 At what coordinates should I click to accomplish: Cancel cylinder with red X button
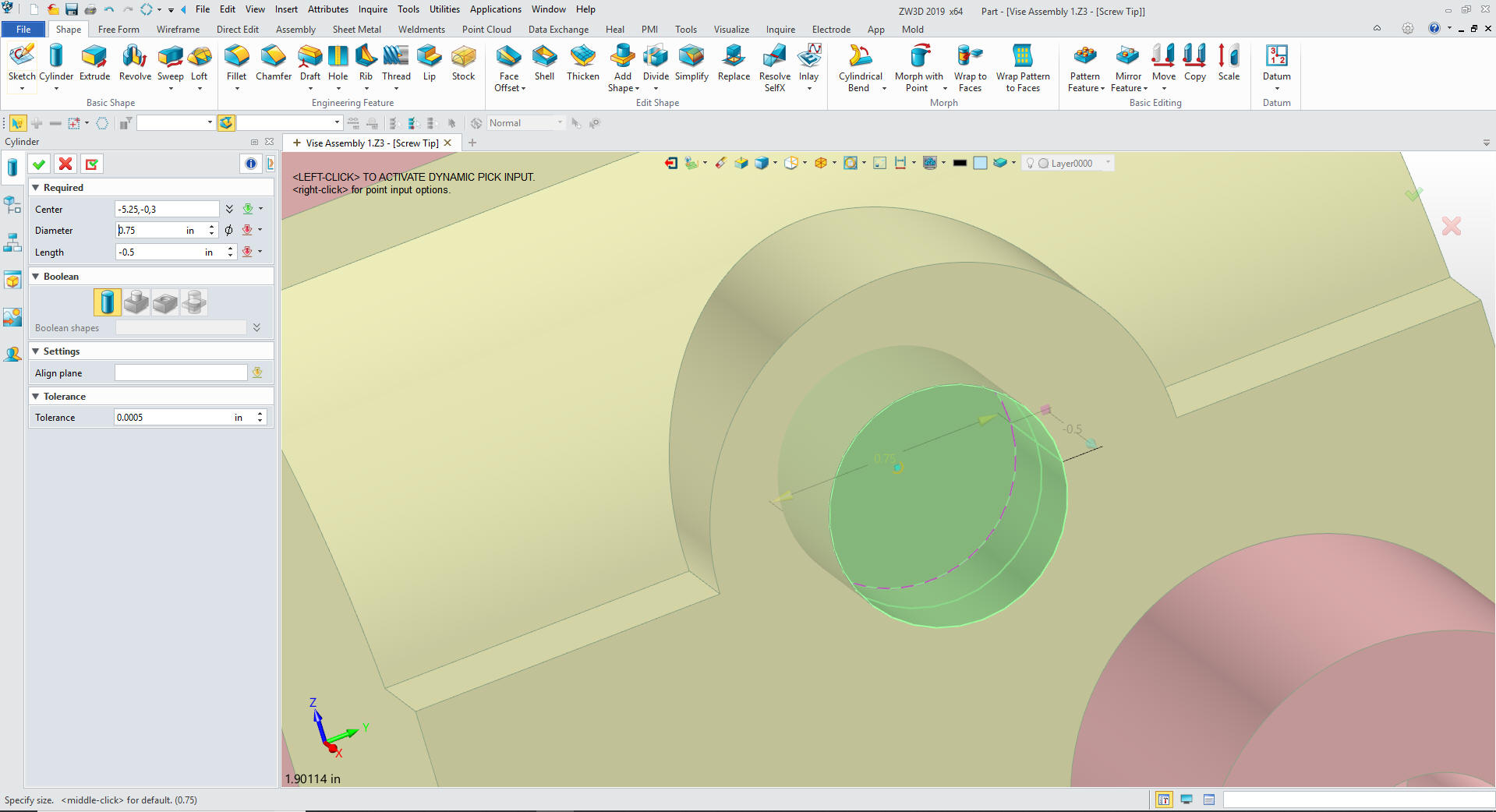coord(65,164)
